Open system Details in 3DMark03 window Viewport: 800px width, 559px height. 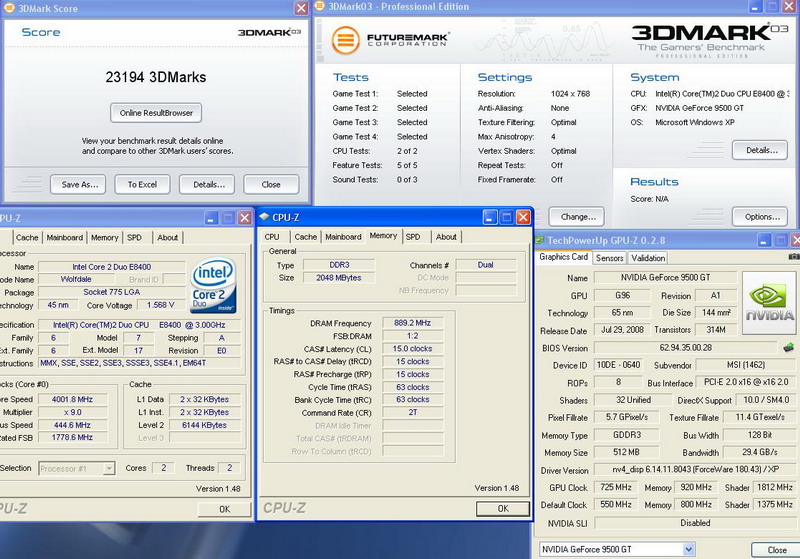[x=760, y=150]
